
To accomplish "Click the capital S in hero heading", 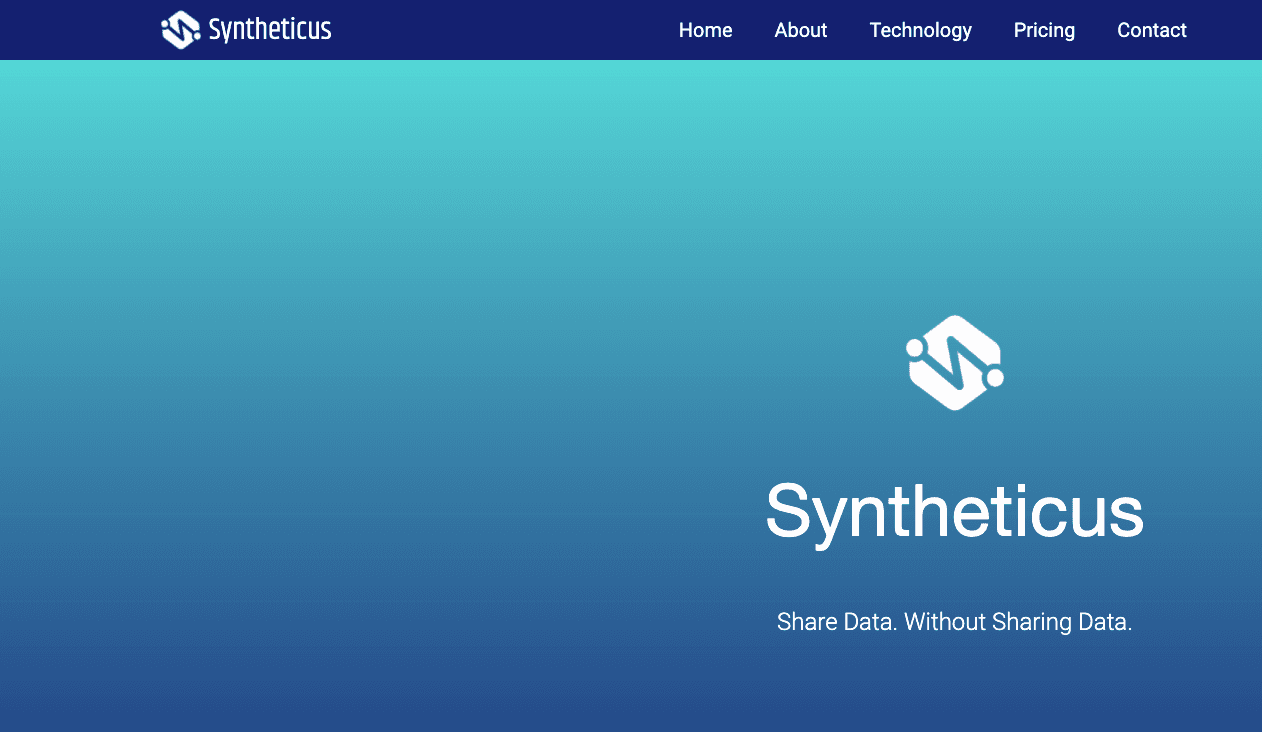I will click(x=789, y=510).
